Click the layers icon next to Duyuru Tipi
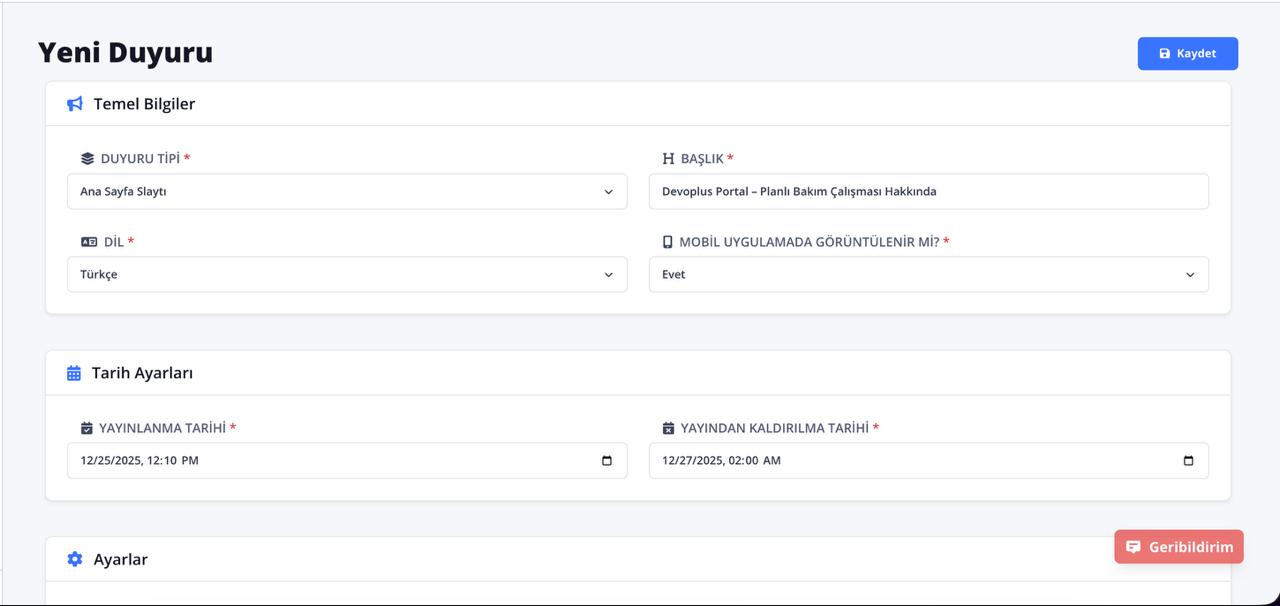Screen dimensions: 1280x606 click(x=88, y=159)
